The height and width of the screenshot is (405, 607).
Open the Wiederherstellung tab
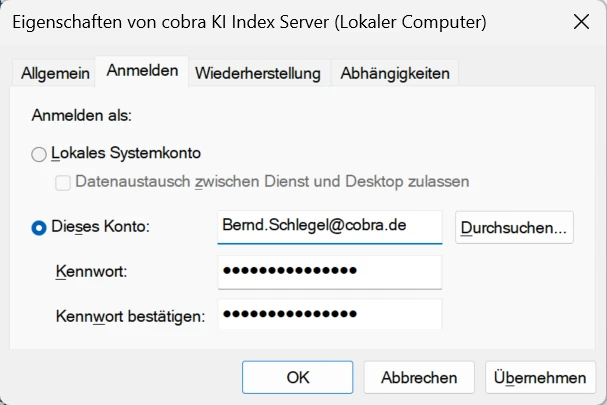[x=258, y=73]
